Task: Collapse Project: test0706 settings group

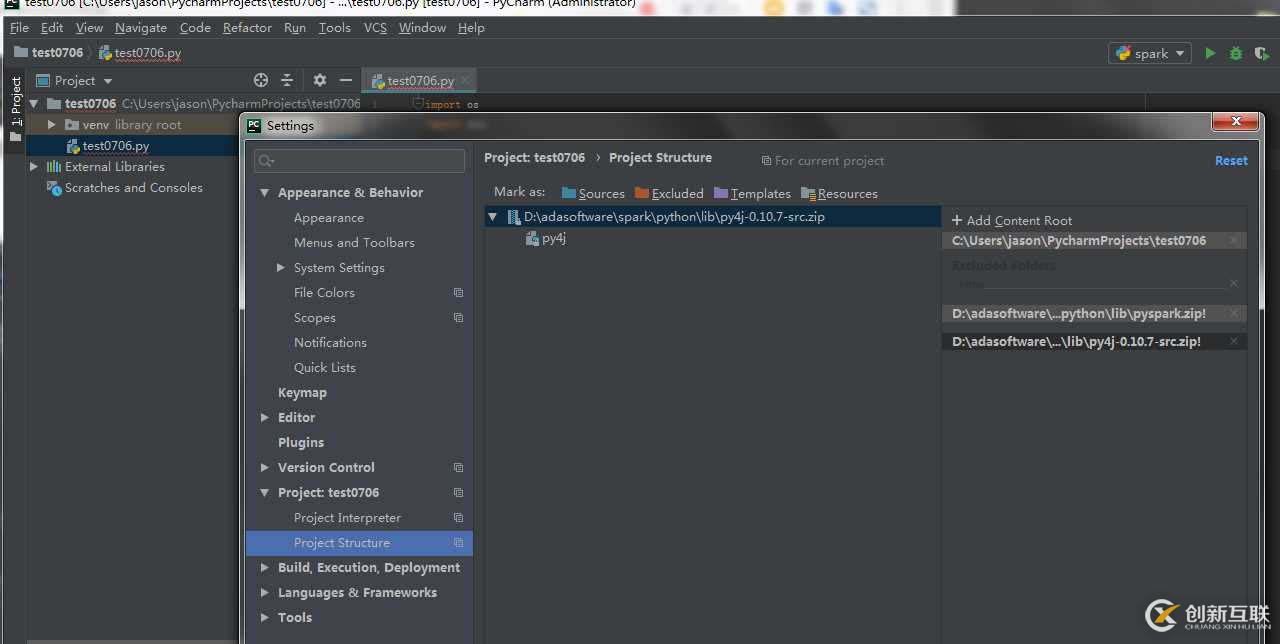Action: pyautogui.click(x=265, y=493)
